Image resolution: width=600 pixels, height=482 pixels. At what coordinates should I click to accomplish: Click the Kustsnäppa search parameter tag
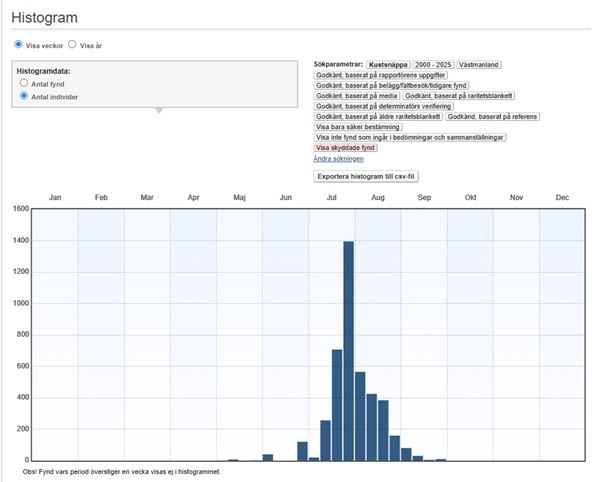(387, 64)
